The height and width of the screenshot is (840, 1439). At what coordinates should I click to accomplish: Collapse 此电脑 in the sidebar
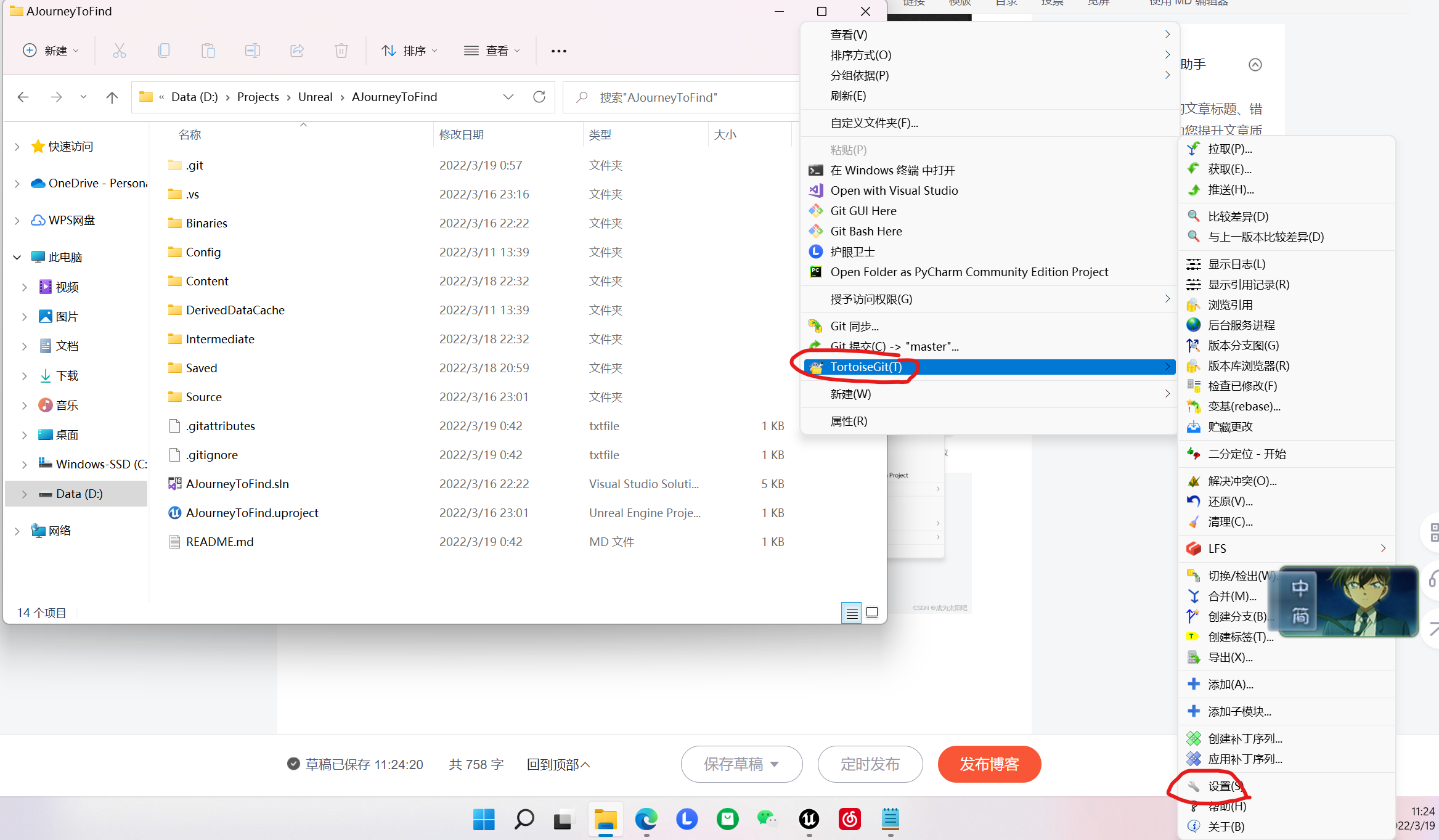click(17, 257)
